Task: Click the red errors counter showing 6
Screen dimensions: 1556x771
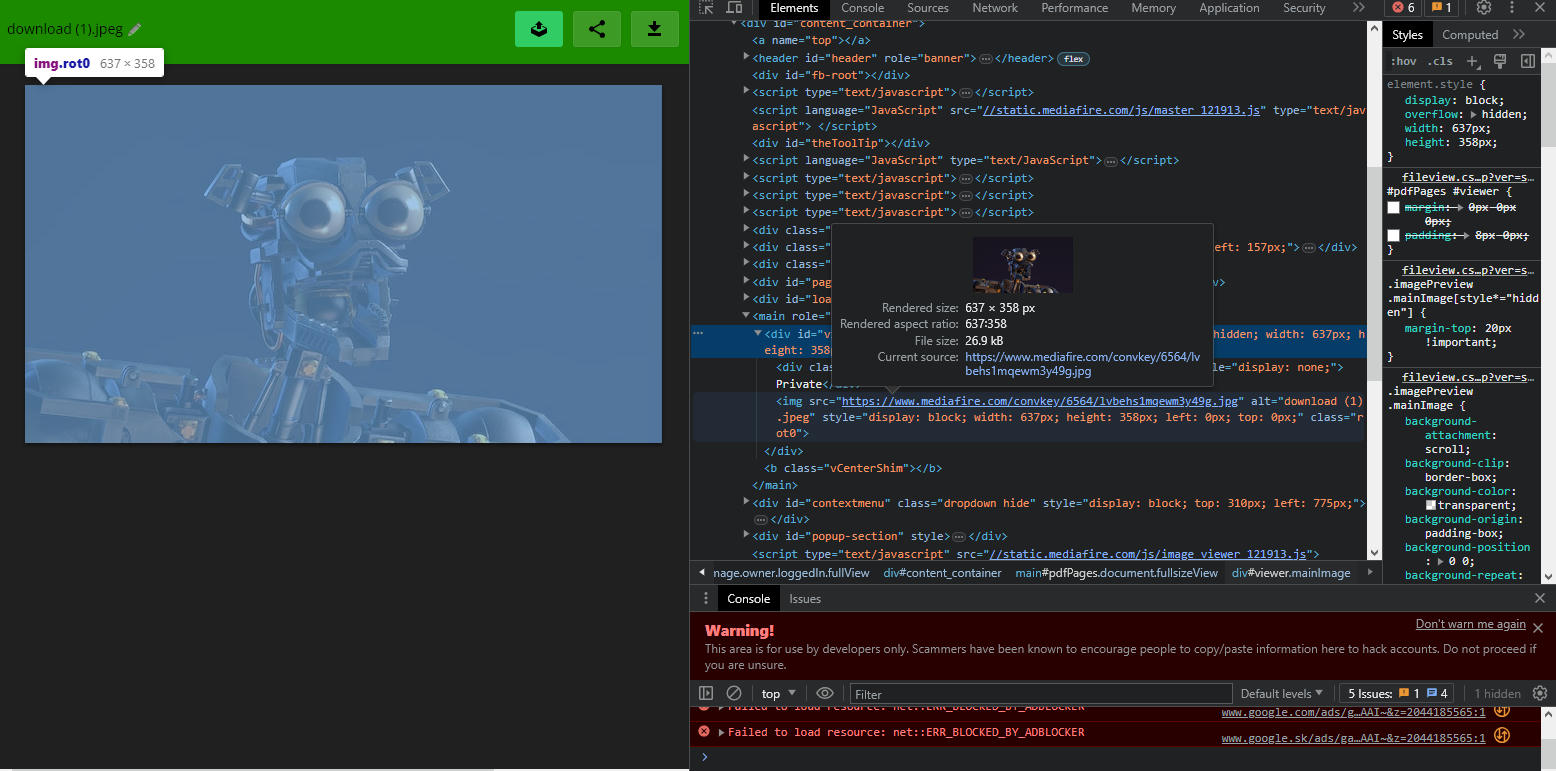Action: [1404, 8]
